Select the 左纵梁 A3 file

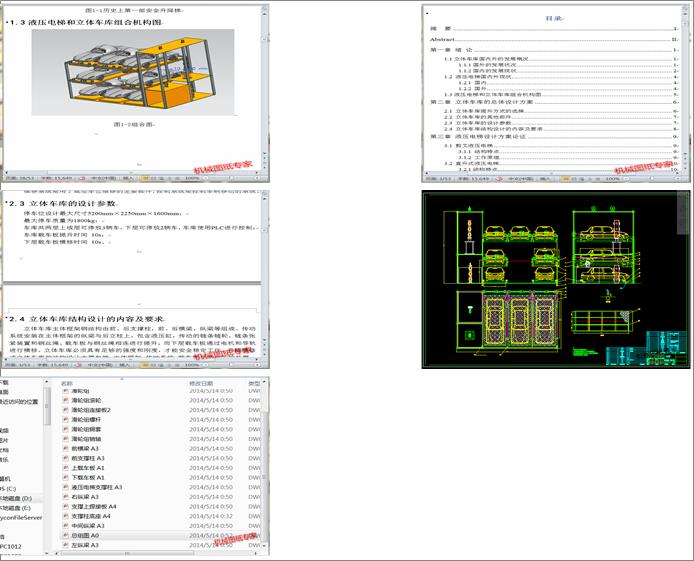click(85, 545)
